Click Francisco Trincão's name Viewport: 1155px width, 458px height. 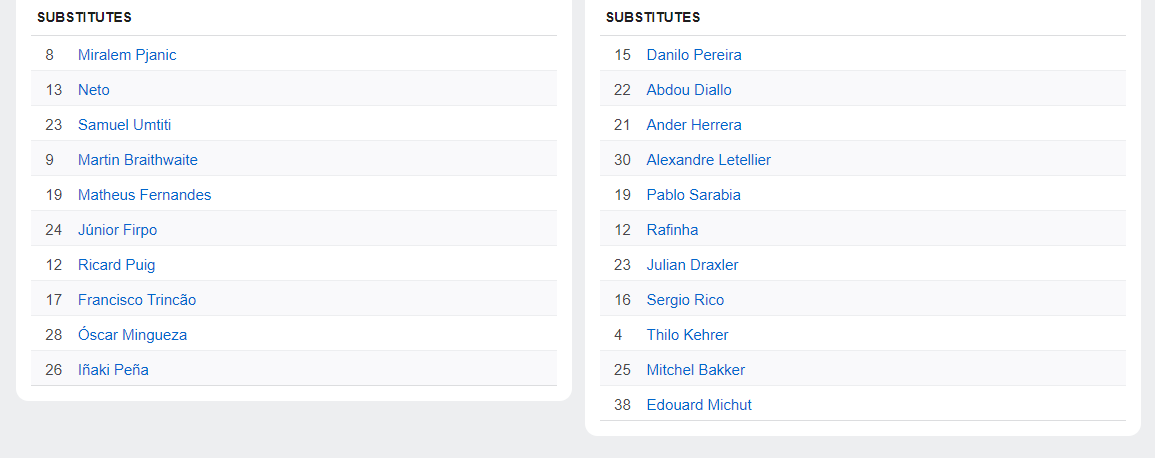[137, 300]
